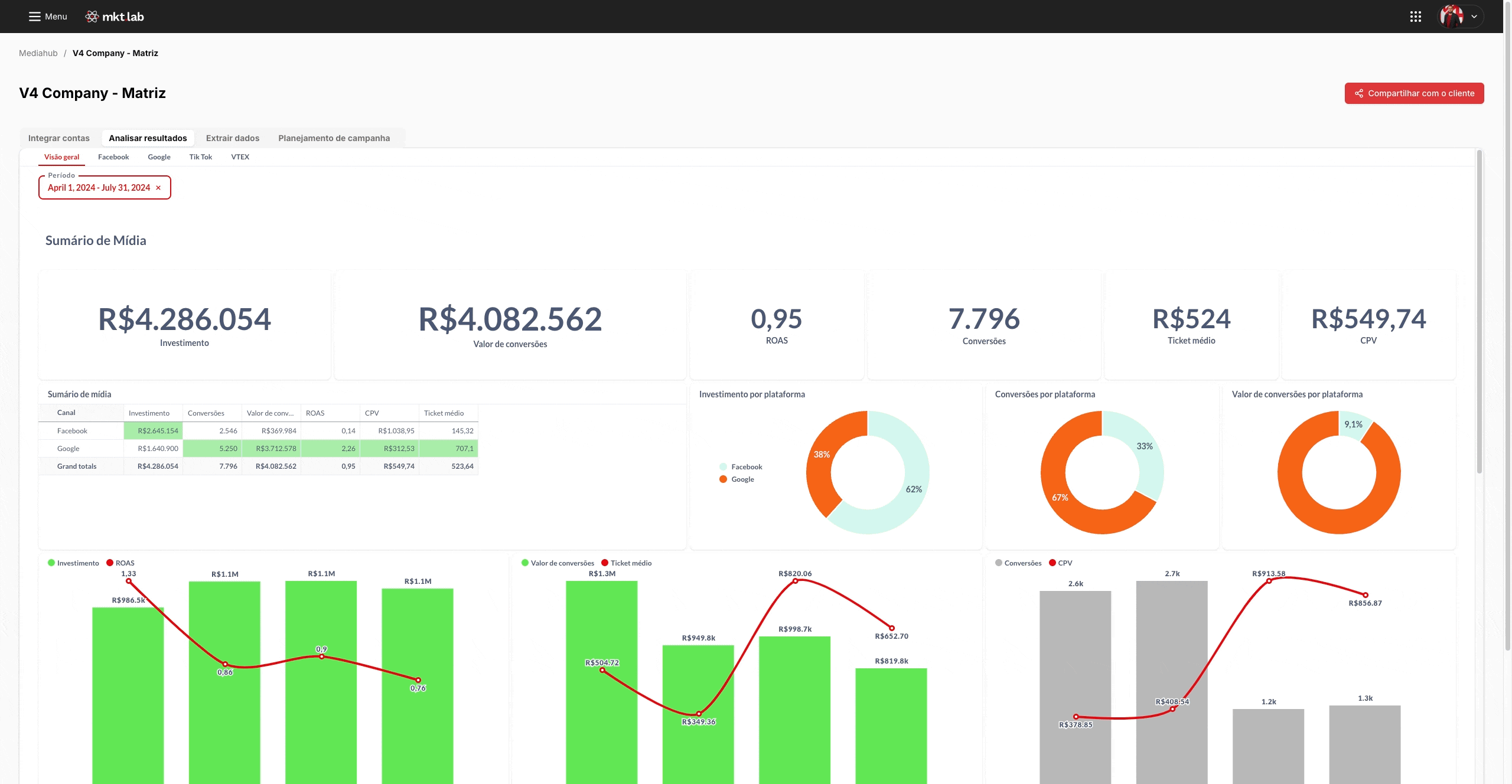Viewport: 1512px width, 784px height.
Task: Click Compartilhar com o cliente button
Action: (x=1414, y=93)
